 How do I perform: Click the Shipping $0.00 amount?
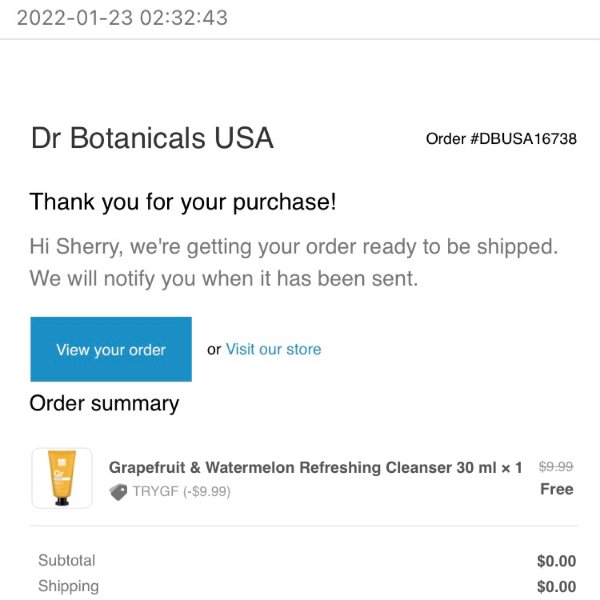pyautogui.click(x=556, y=587)
